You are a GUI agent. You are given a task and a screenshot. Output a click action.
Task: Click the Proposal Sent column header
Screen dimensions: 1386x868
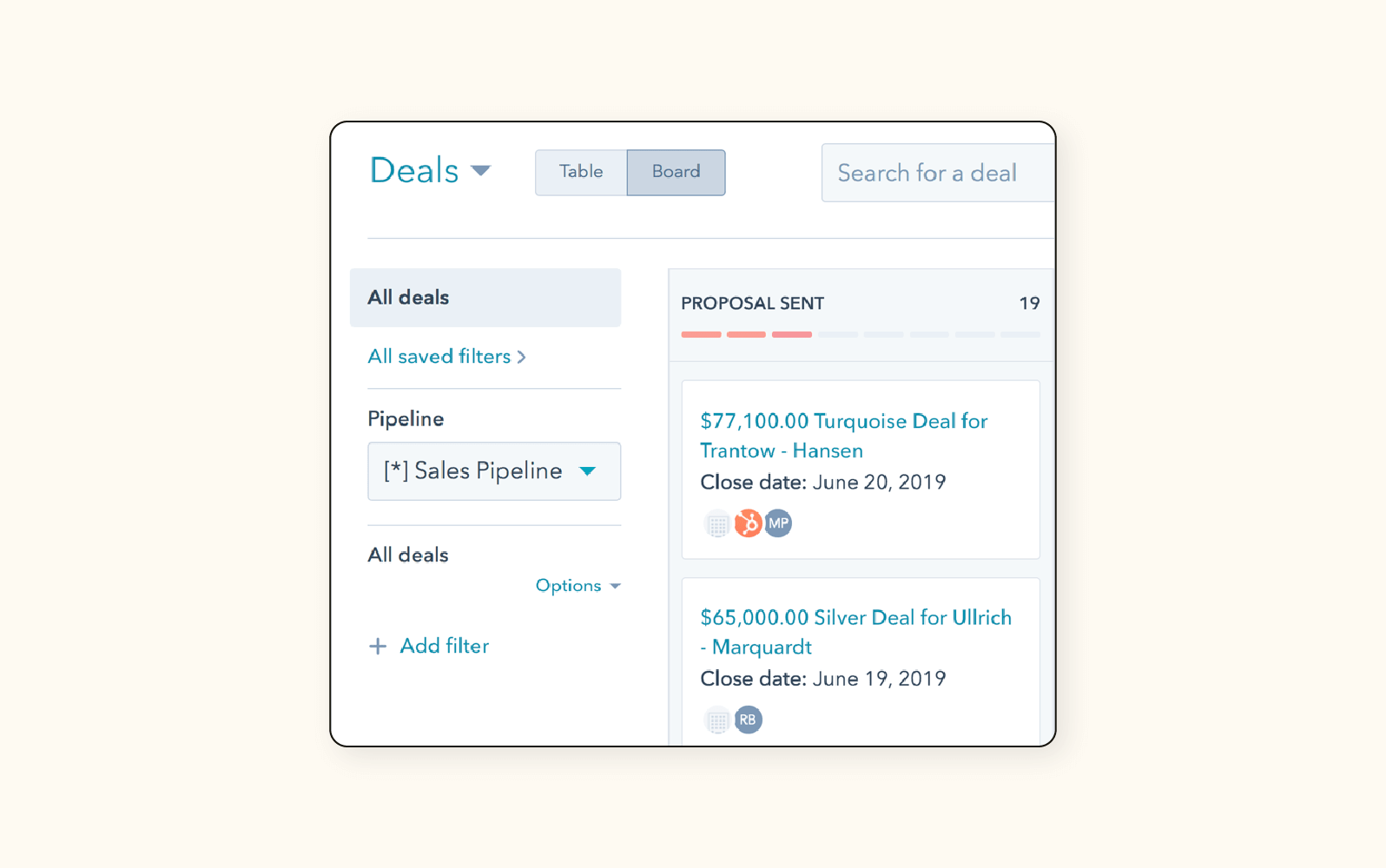(752, 303)
